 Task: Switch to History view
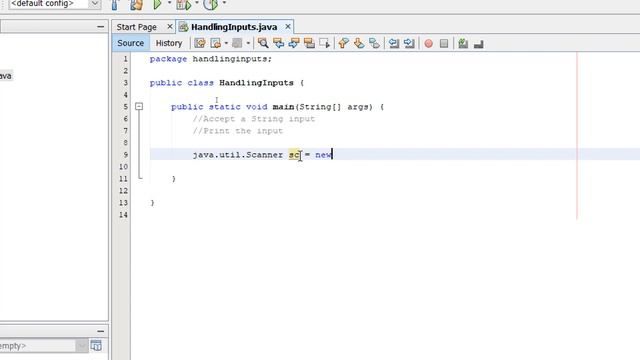(x=169, y=43)
